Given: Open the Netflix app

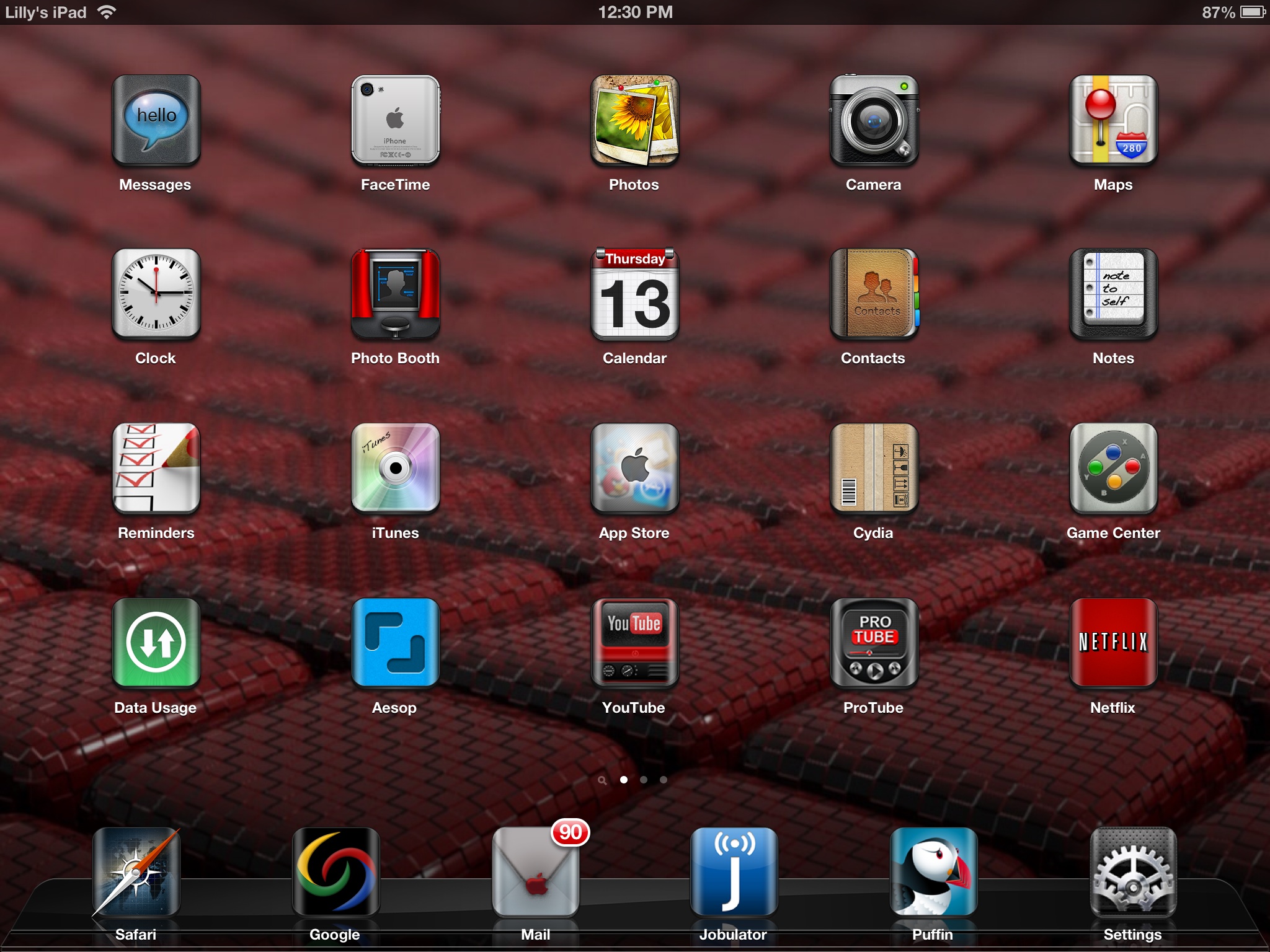Looking at the screenshot, I should pyautogui.click(x=1113, y=643).
